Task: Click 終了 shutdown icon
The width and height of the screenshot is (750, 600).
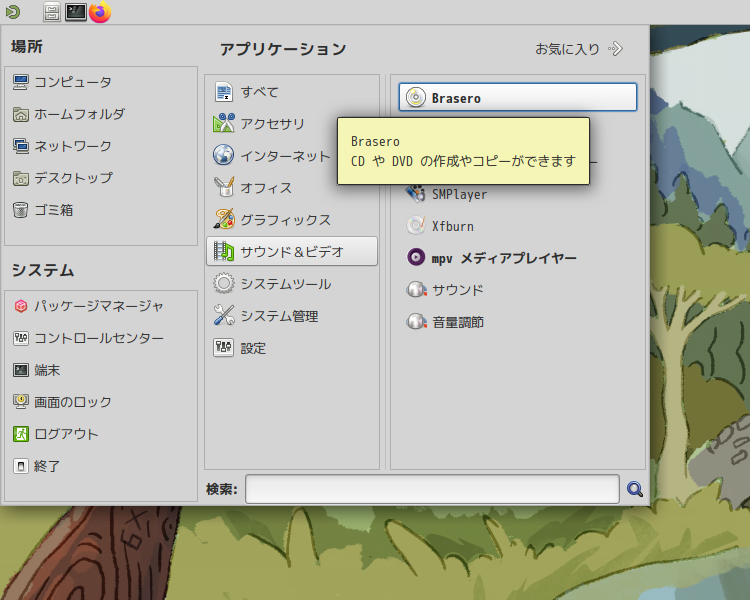Action: 21,466
